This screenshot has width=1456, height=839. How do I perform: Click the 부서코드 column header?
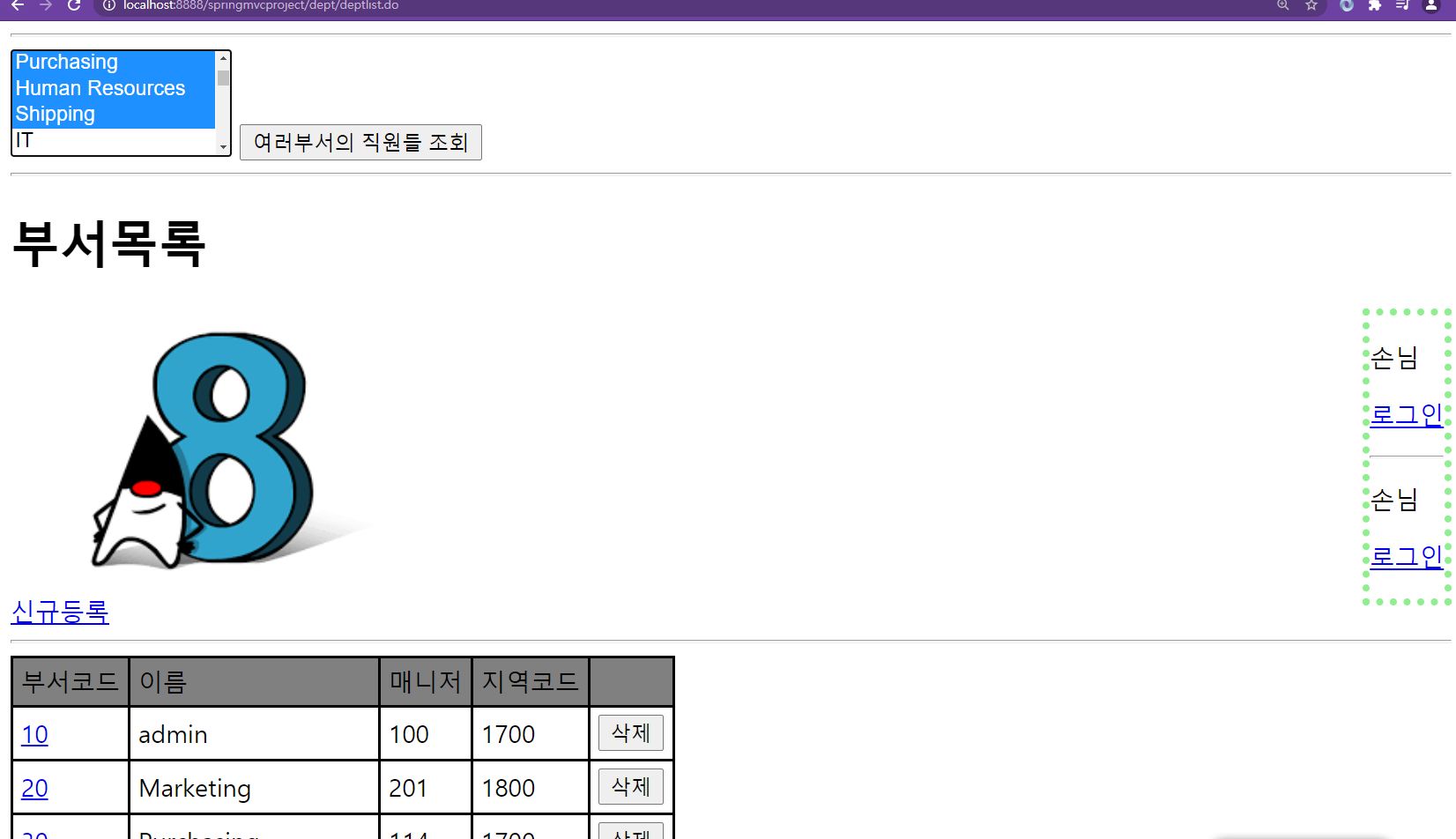coord(71,681)
